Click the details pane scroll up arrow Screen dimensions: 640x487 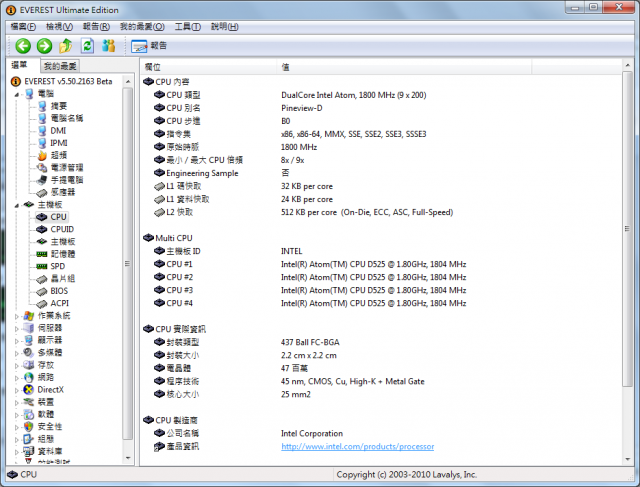click(627, 65)
